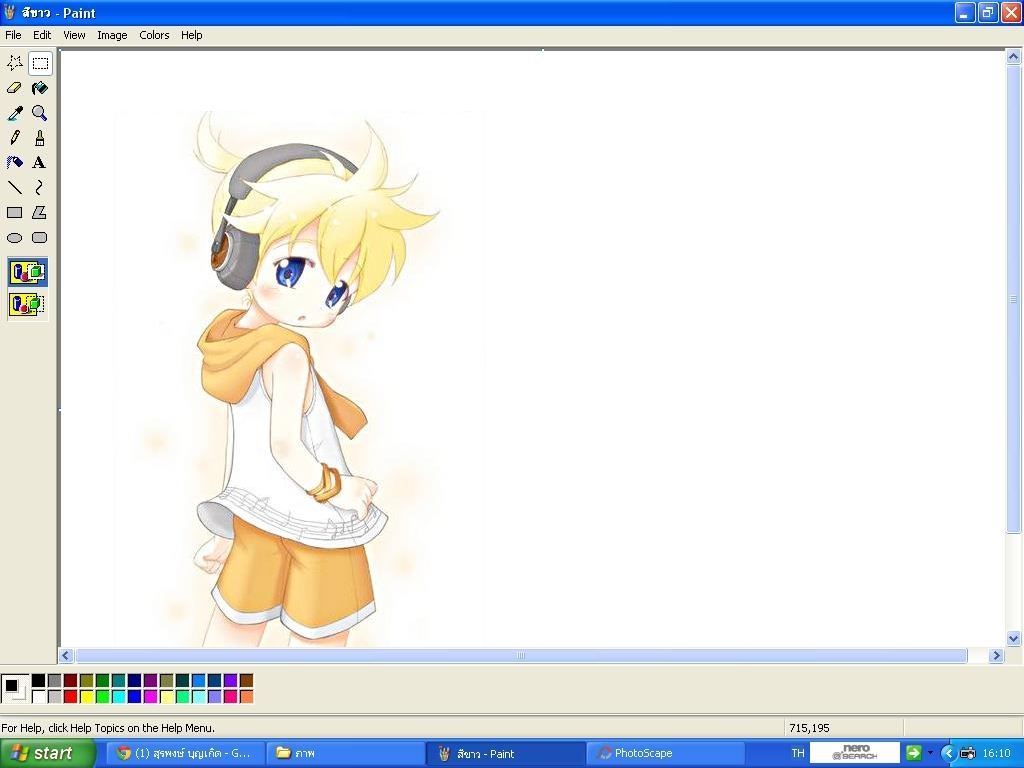Enable the opaque selection option
This screenshot has height=768, width=1024.
27,272
